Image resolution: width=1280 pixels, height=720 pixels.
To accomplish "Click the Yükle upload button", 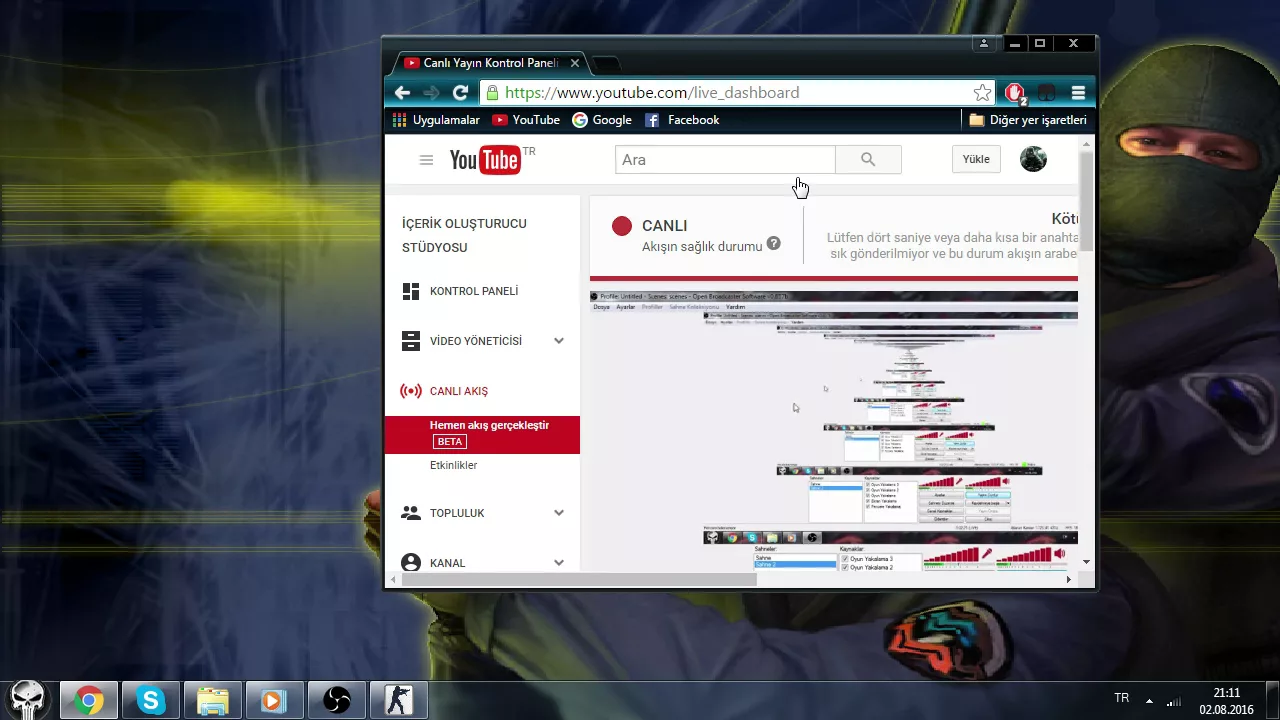I will (976, 160).
